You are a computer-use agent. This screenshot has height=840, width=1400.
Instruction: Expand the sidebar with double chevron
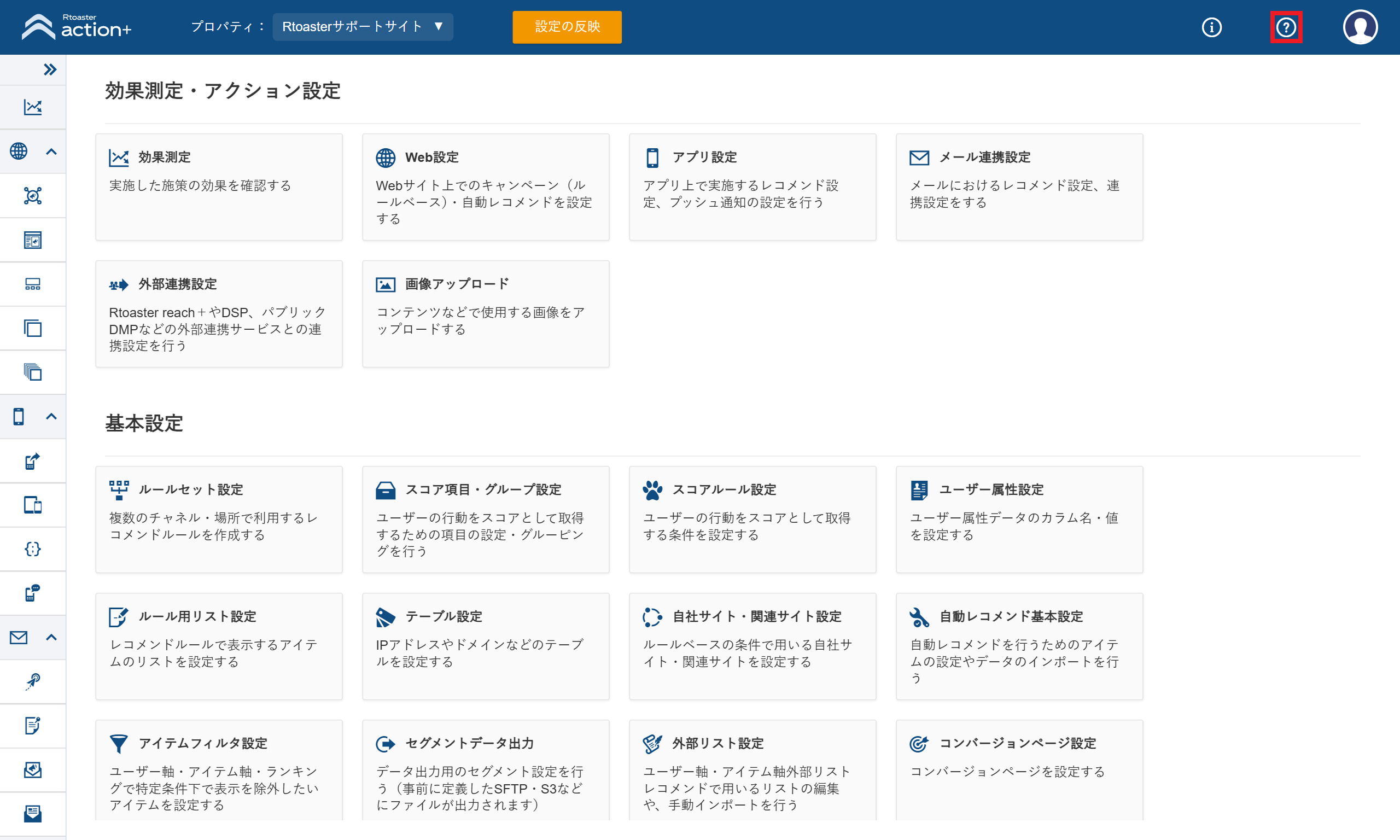tap(50, 69)
